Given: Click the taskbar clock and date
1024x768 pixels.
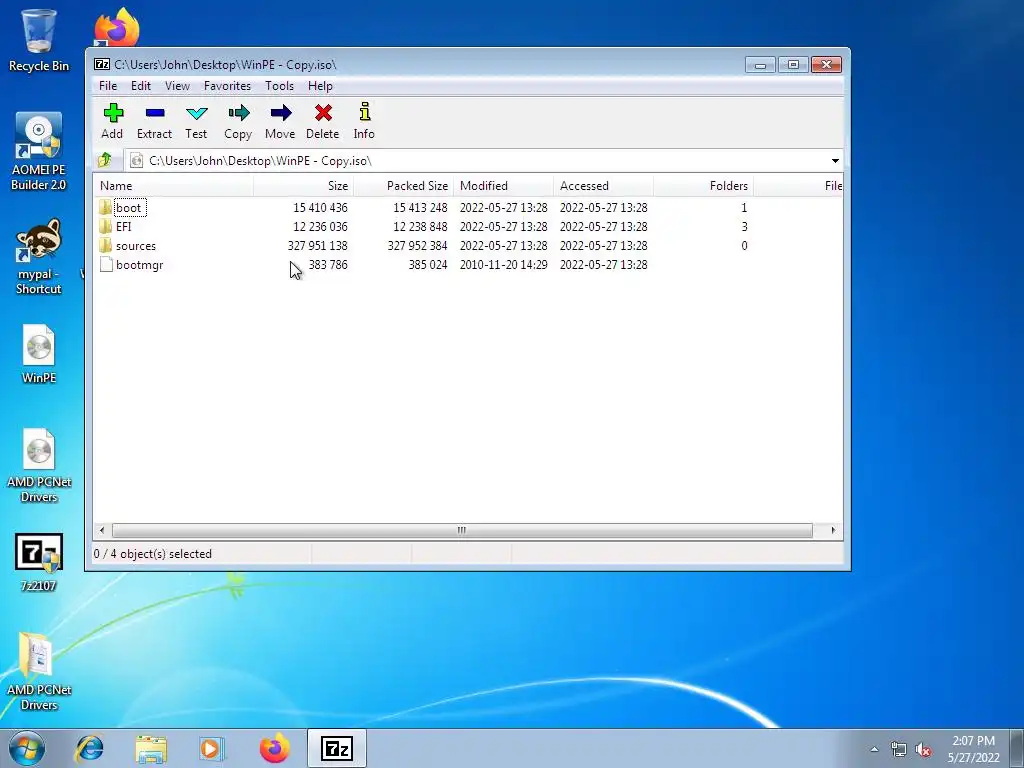Looking at the screenshot, I should click(x=973, y=749).
